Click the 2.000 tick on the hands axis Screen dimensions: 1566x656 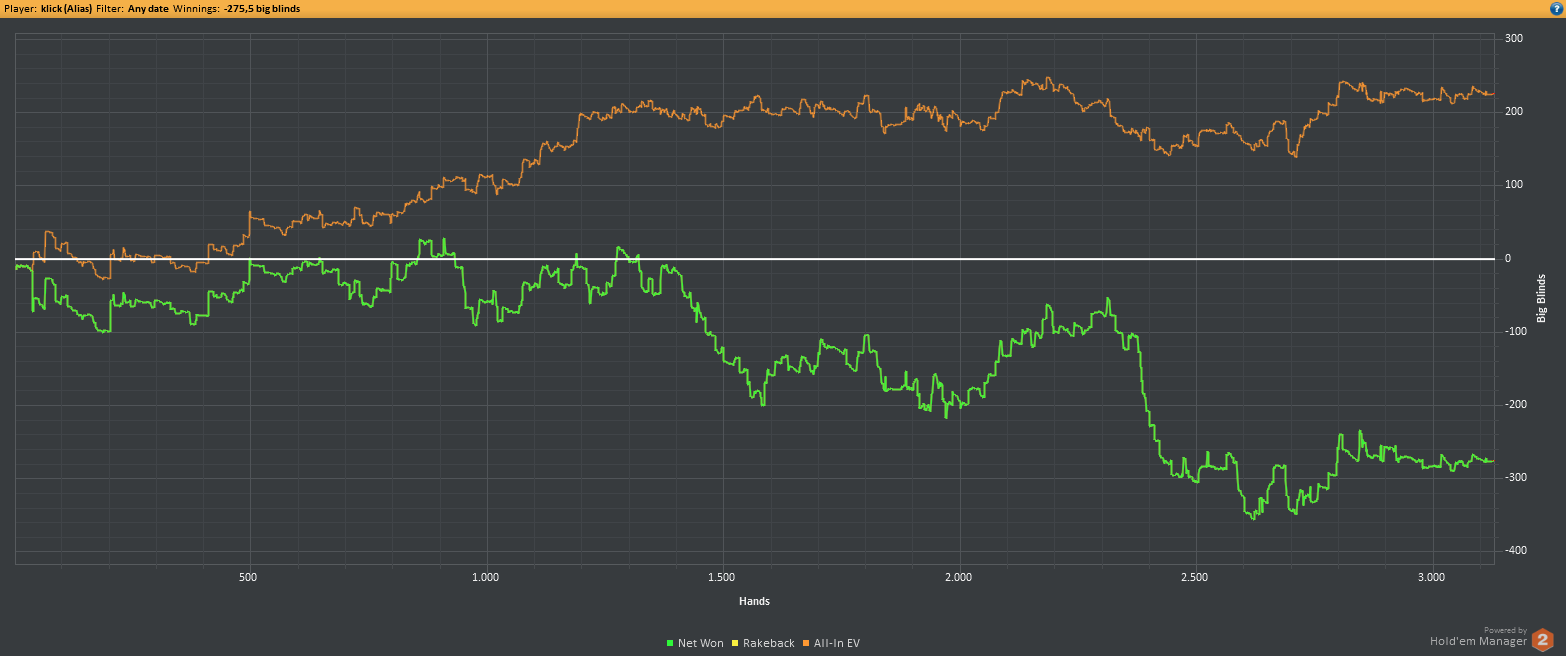coord(958,578)
